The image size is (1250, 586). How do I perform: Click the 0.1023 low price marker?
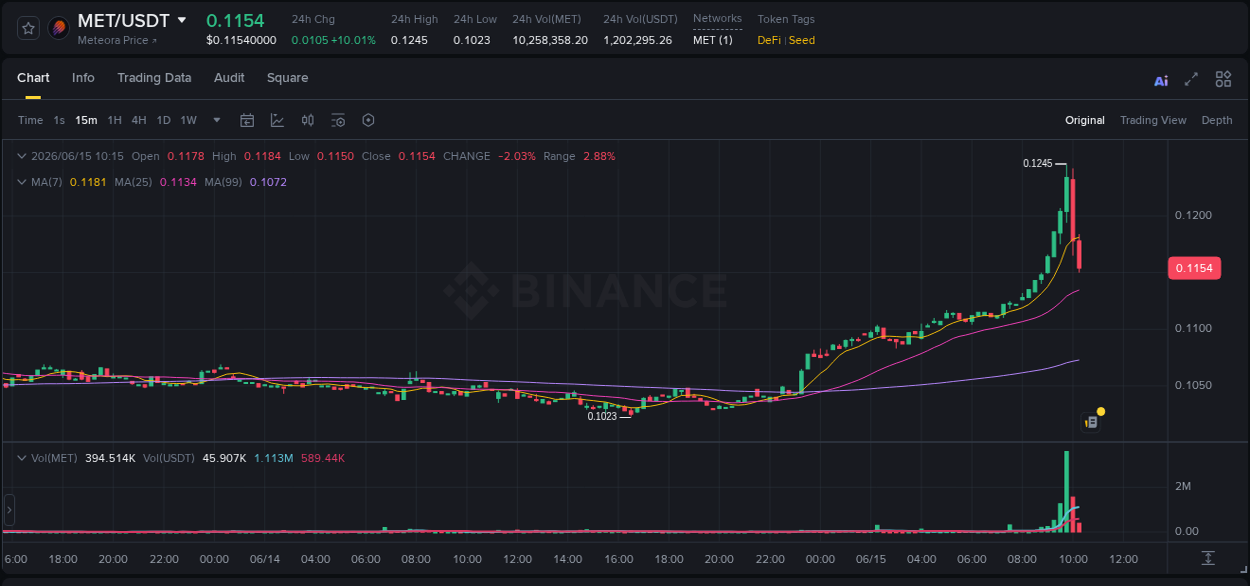pyautogui.click(x=602, y=416)
